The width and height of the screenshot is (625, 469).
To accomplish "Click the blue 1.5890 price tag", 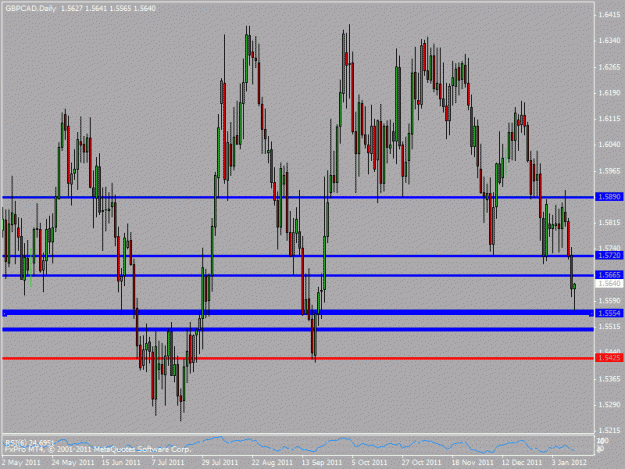I will click(609, 197).
